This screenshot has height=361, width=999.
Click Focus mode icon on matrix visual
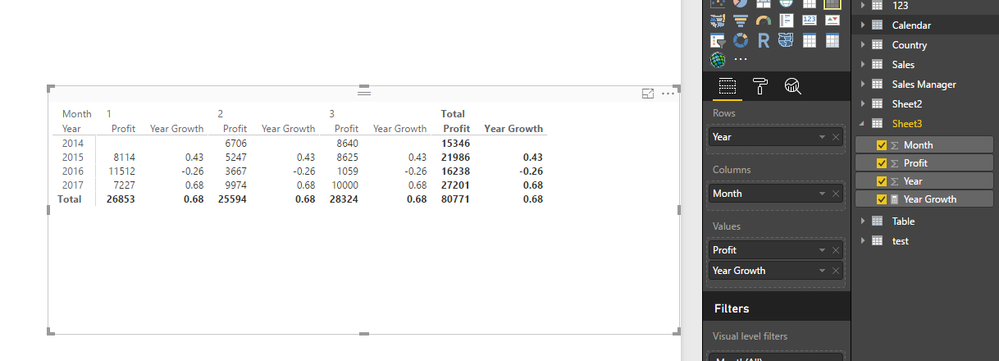pos(648,94)
